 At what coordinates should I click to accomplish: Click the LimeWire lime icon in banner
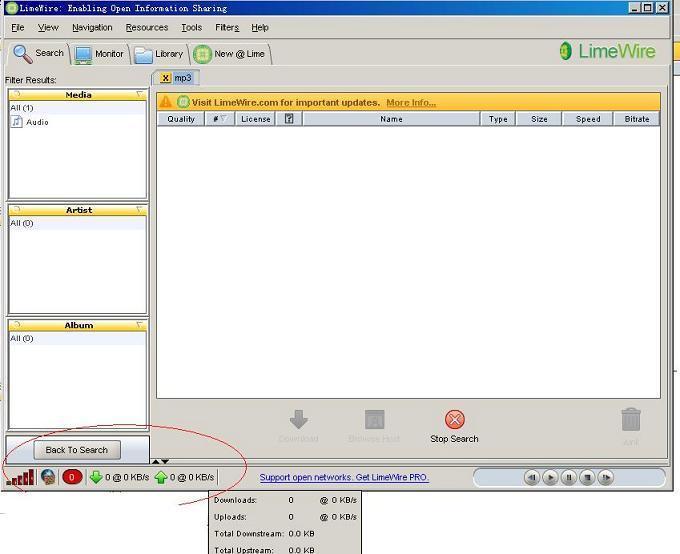tap(183, 102)
